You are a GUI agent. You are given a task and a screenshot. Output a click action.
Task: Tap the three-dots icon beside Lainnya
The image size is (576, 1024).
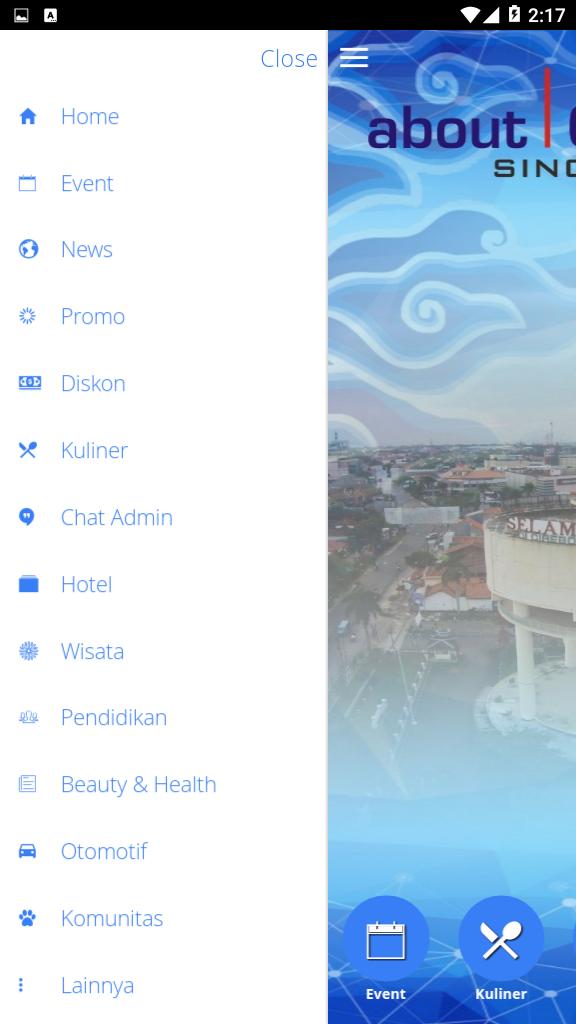(21, 985)
